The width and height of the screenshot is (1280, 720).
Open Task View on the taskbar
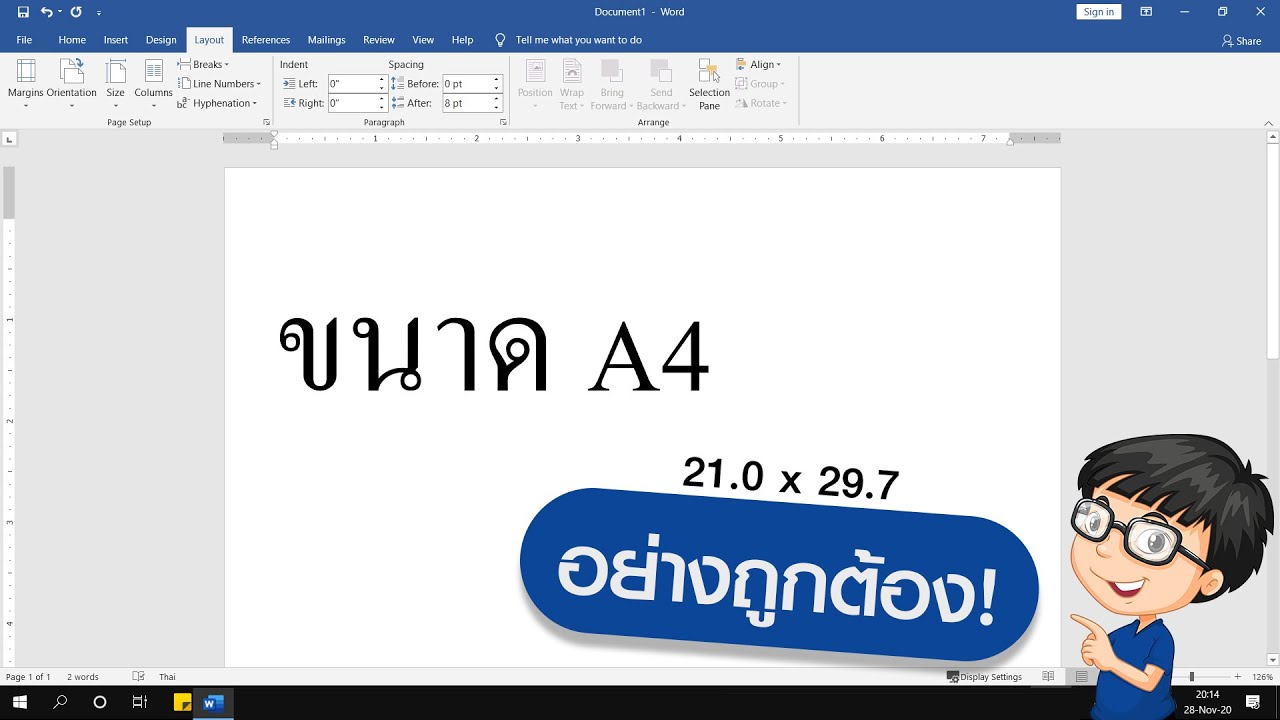point(140,703)
